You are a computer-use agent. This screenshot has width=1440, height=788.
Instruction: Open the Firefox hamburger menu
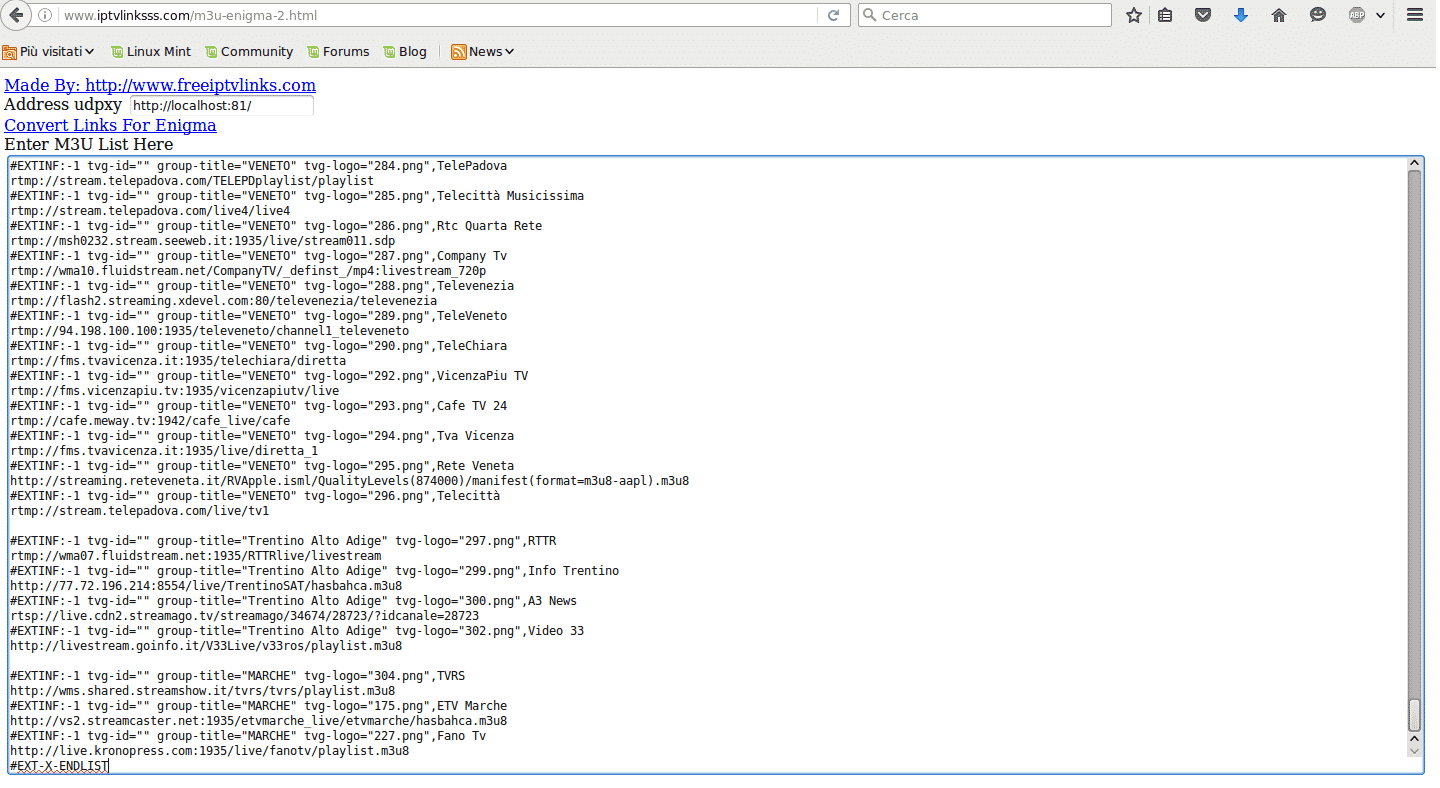1415,15
